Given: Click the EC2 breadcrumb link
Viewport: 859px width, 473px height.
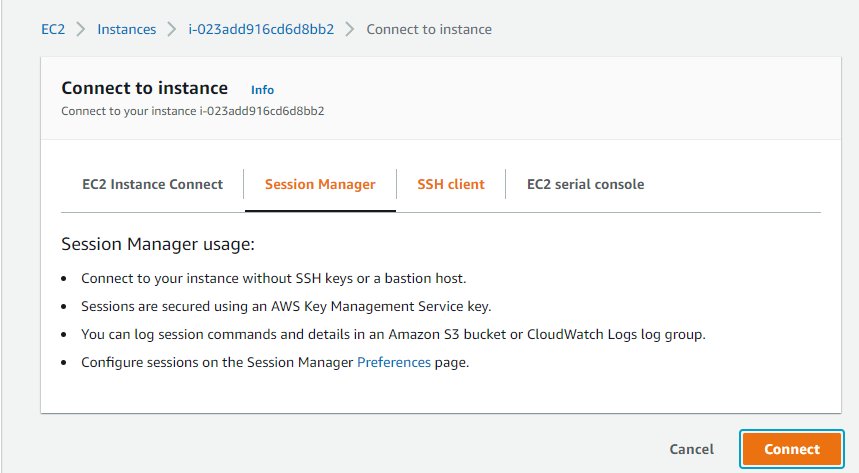Looking at the screenshot, I should coord(53,29).
